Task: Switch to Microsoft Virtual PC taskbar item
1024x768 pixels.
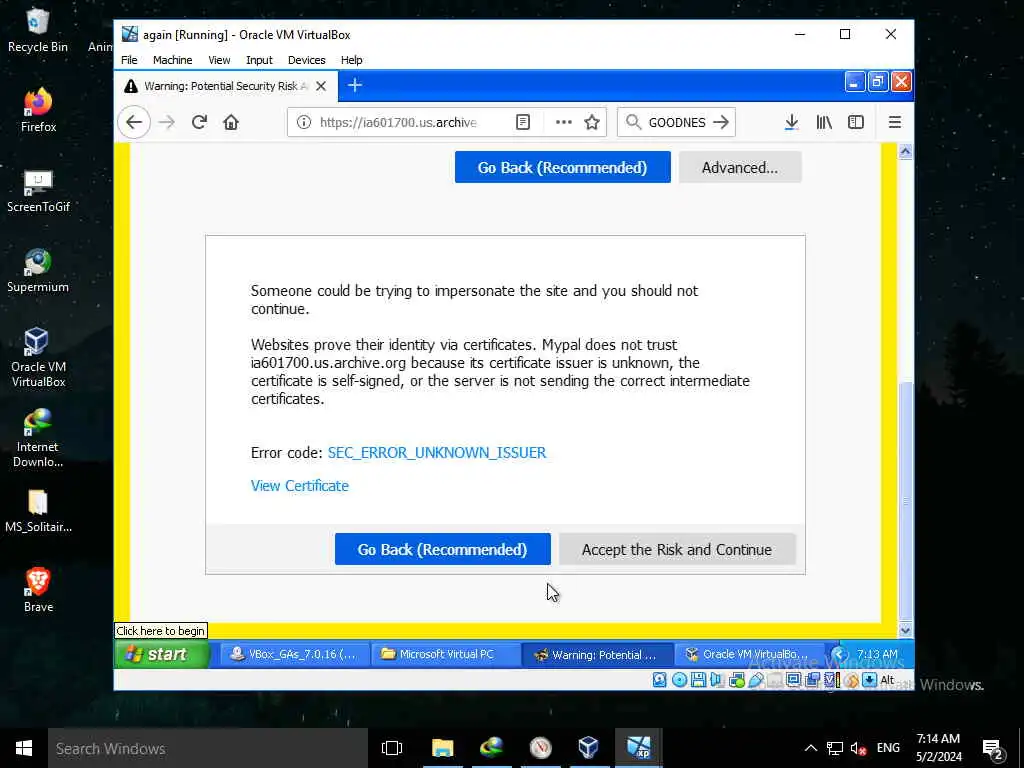Action: click(x=446, y=654)
